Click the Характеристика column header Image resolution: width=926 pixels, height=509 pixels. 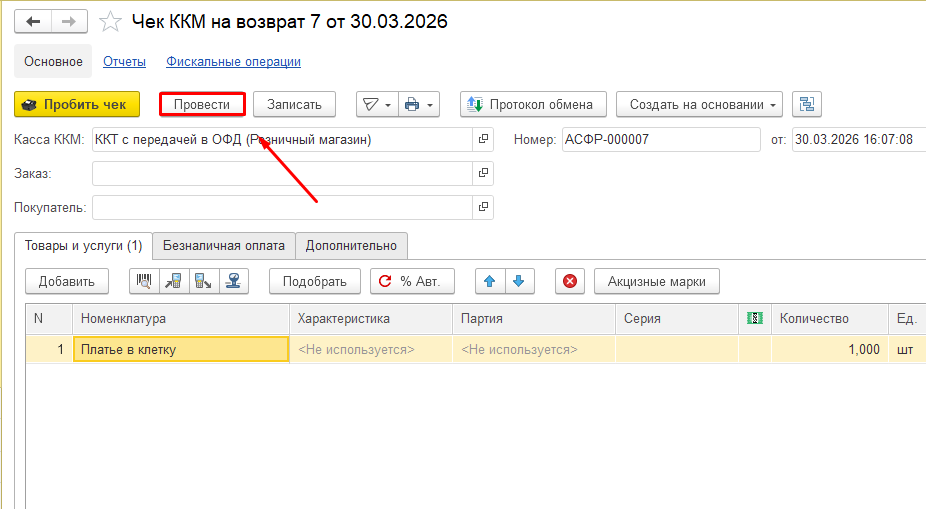click(x=371, y=319)
